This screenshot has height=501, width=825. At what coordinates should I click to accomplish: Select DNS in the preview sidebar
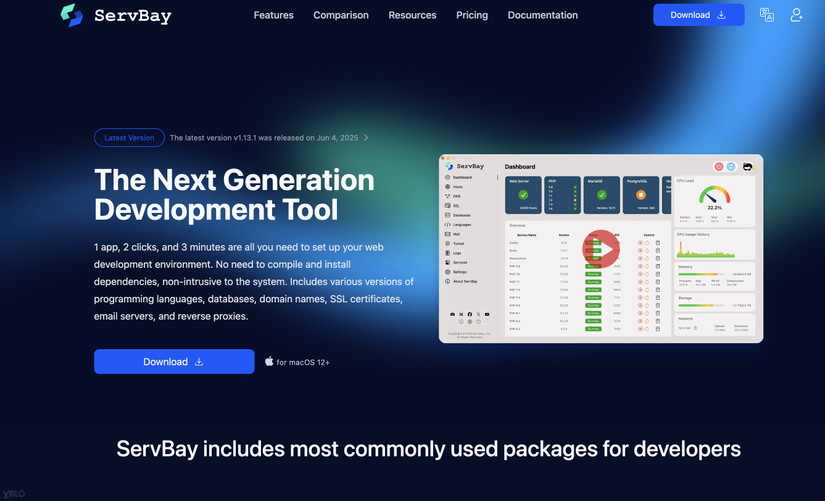pyautogui.click(x=453, y=196)
